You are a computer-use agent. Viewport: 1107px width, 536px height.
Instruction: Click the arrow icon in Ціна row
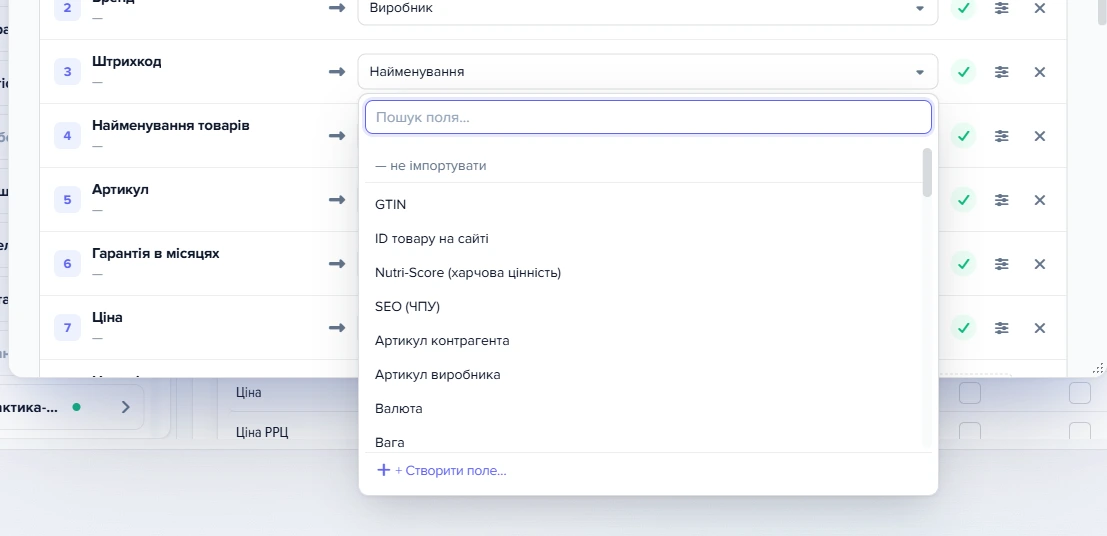[337, 328]
